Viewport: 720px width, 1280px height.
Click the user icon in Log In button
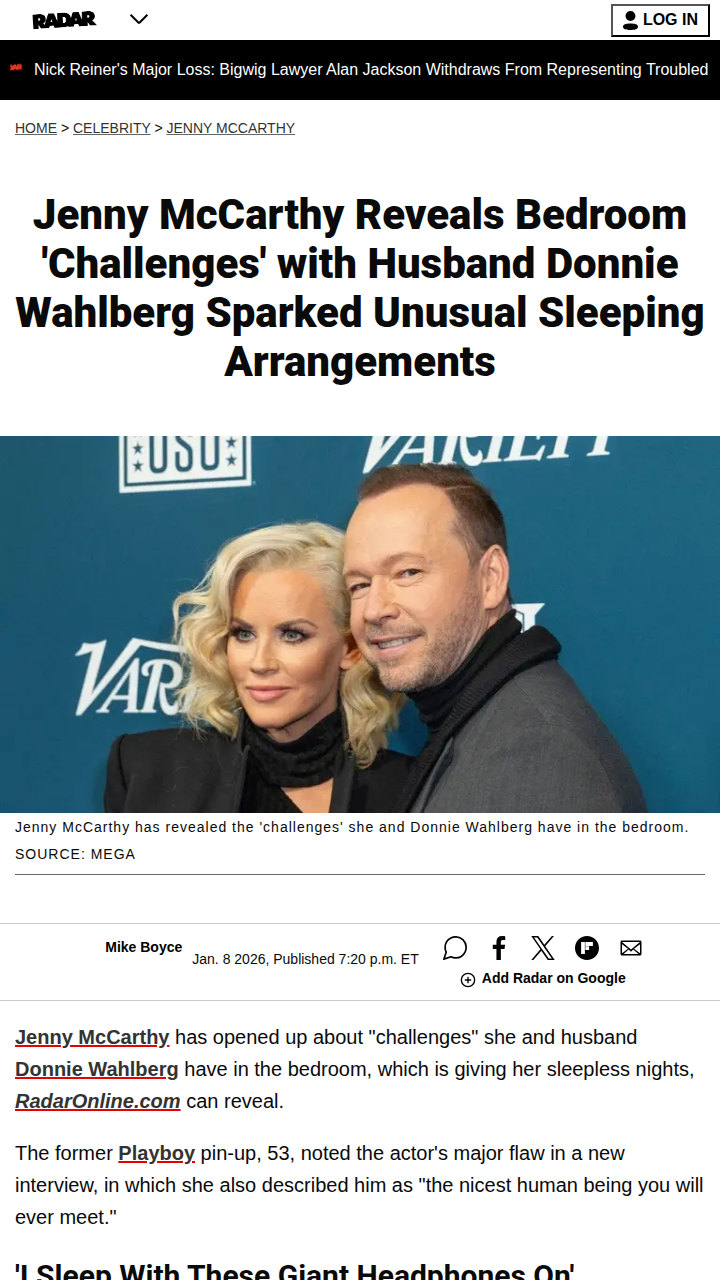[630, 20]
